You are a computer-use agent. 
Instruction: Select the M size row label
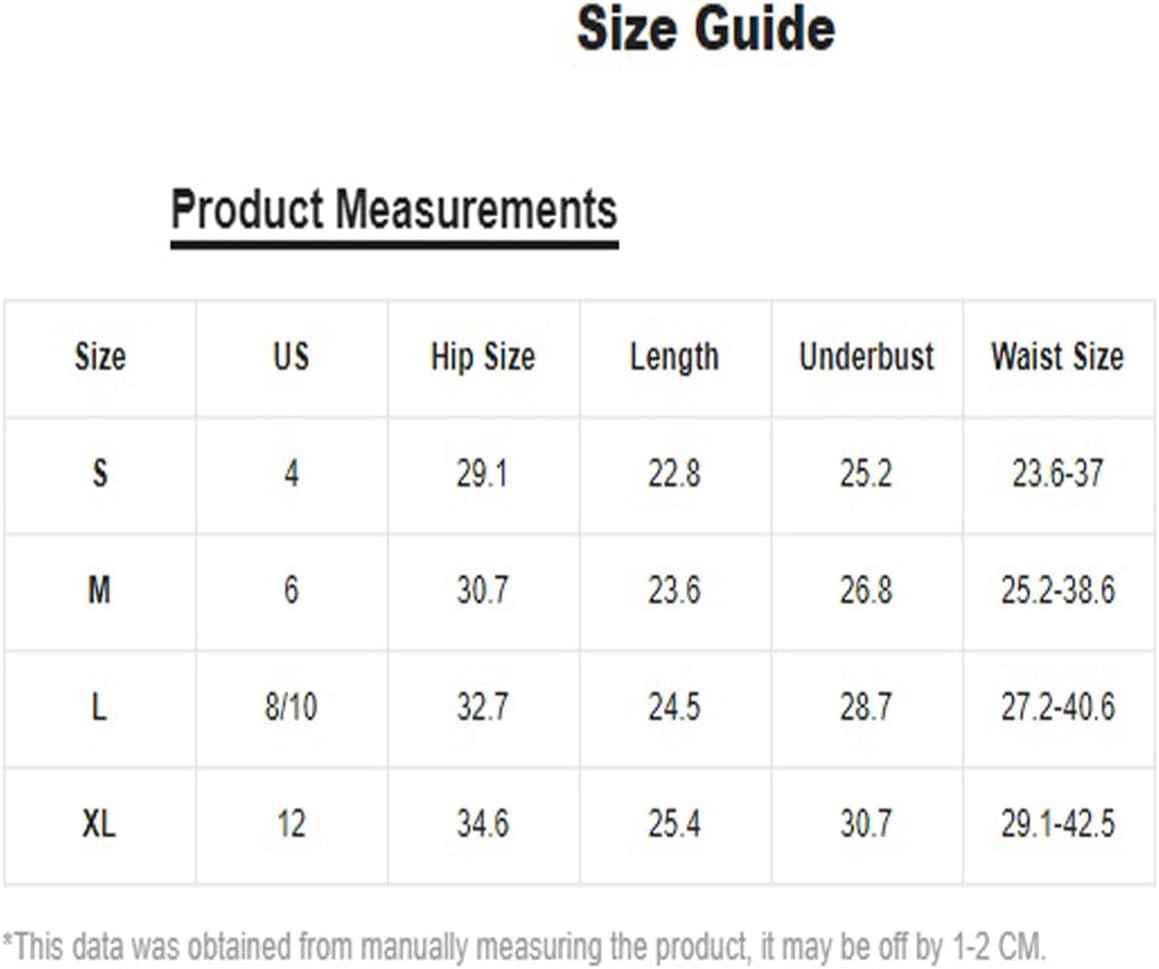click(x=100, y=590)
